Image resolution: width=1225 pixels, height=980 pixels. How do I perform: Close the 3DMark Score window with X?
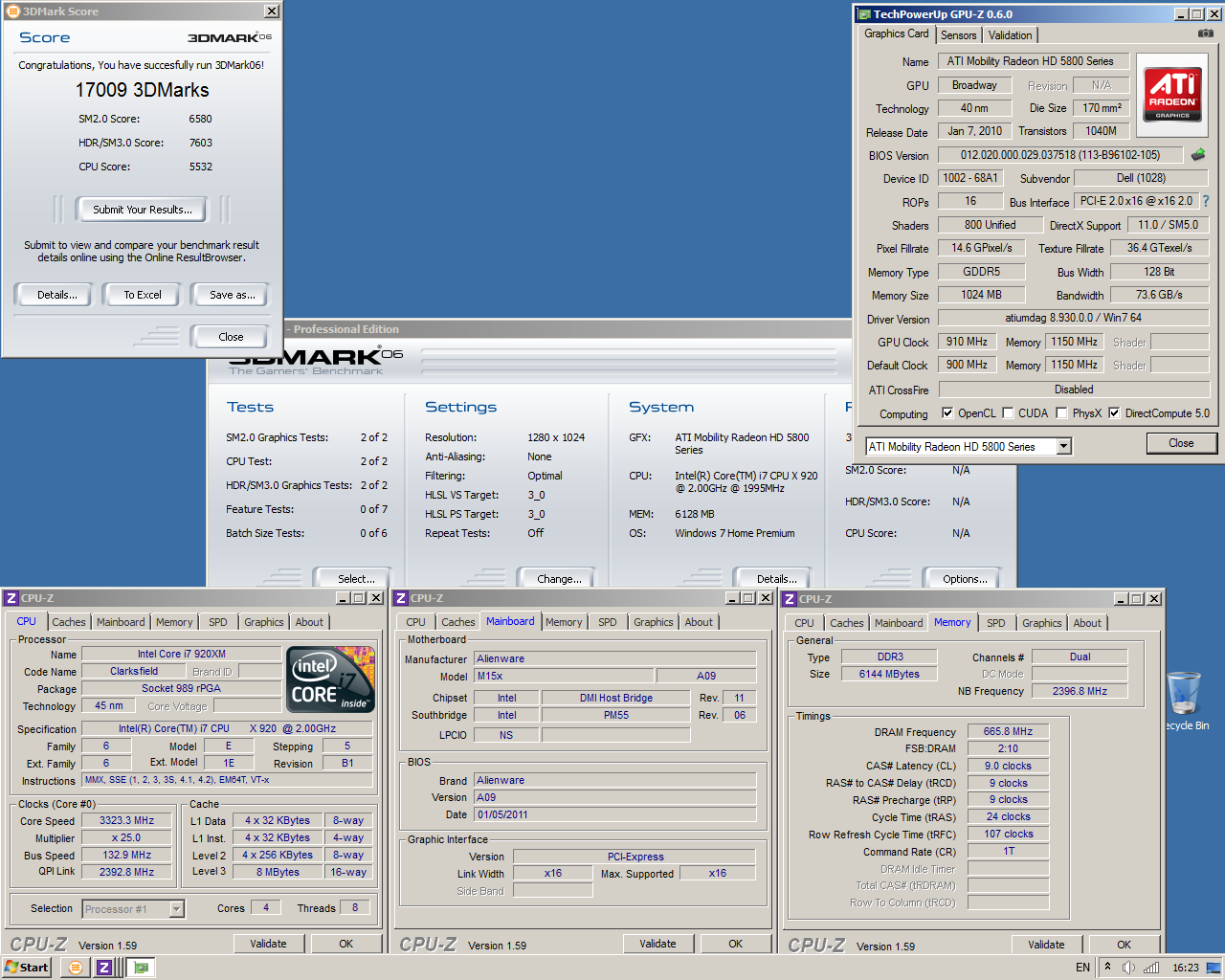pyautogui.click(x=272, y=11)
